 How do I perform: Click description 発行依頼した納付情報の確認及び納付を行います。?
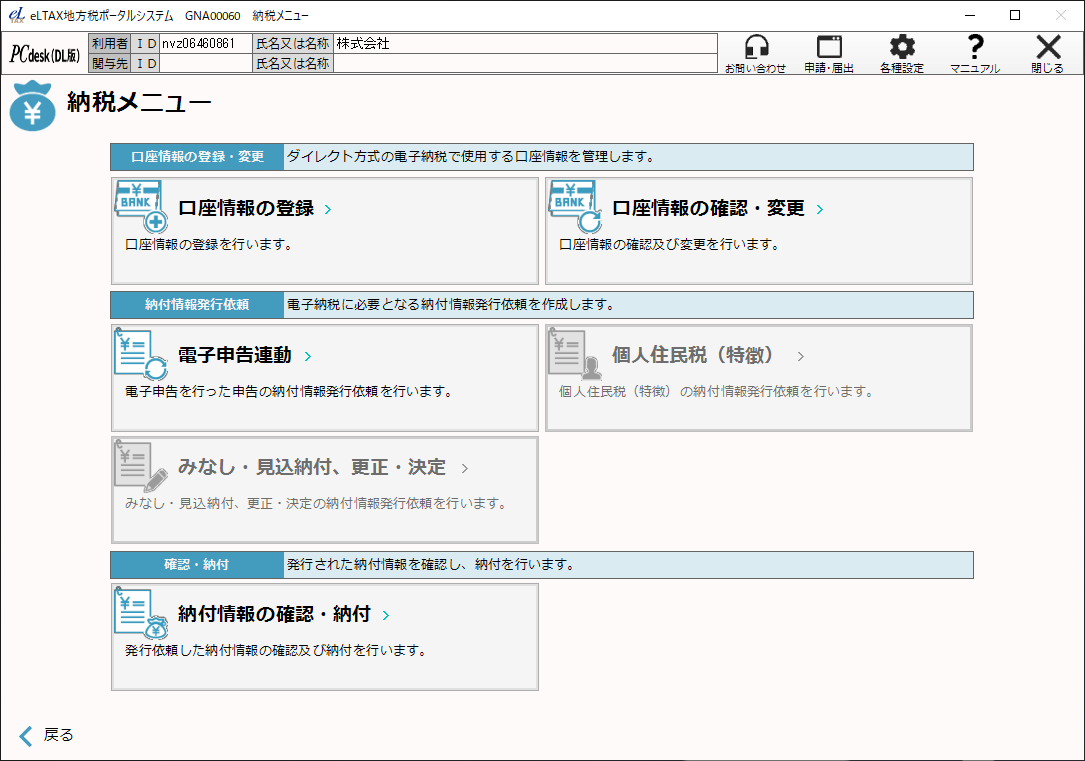tap(275, 650)
